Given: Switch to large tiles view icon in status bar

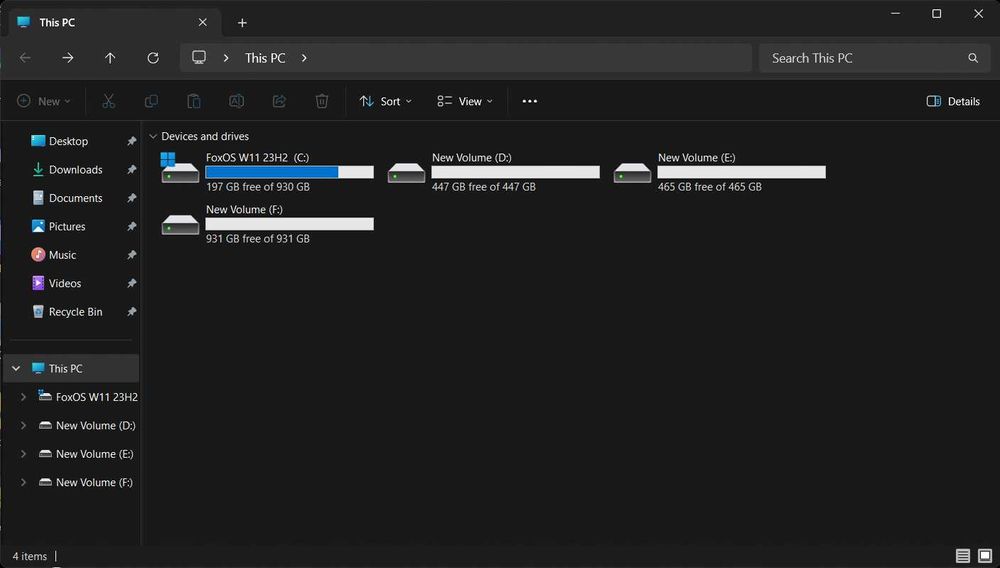Looking at the screenshot, I should (x=985, y=556).
